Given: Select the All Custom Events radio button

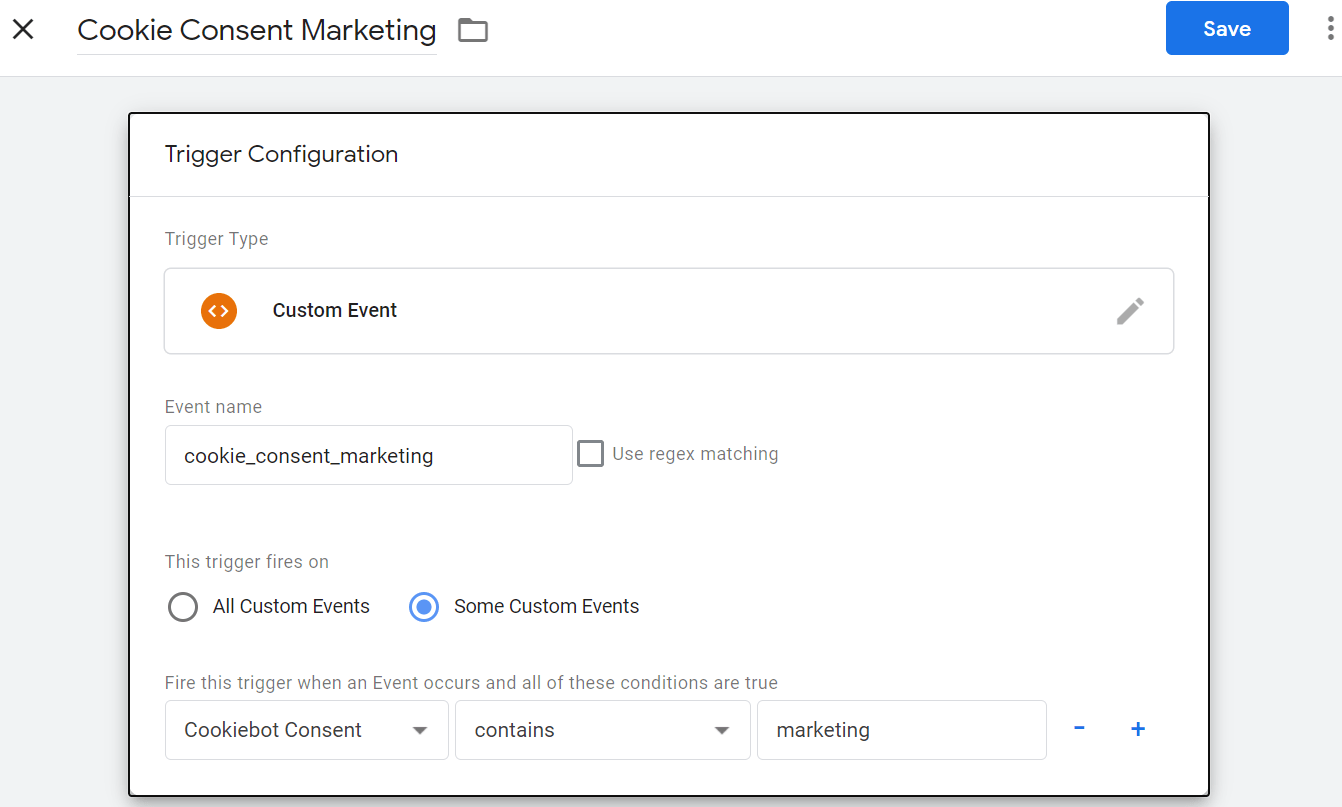Looking at the screenshot, I should click(183, 607).
